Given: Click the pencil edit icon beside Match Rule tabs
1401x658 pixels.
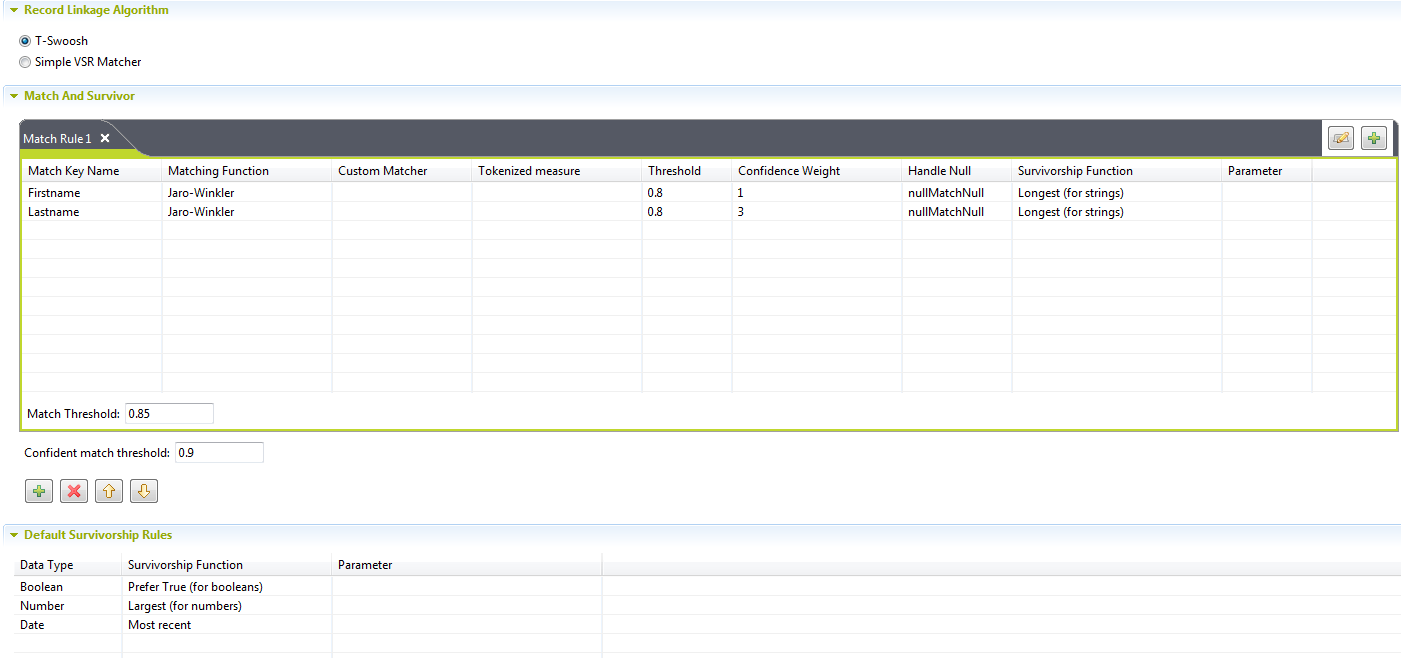Looking at the screenshot, I should (x=1340, y=138).
